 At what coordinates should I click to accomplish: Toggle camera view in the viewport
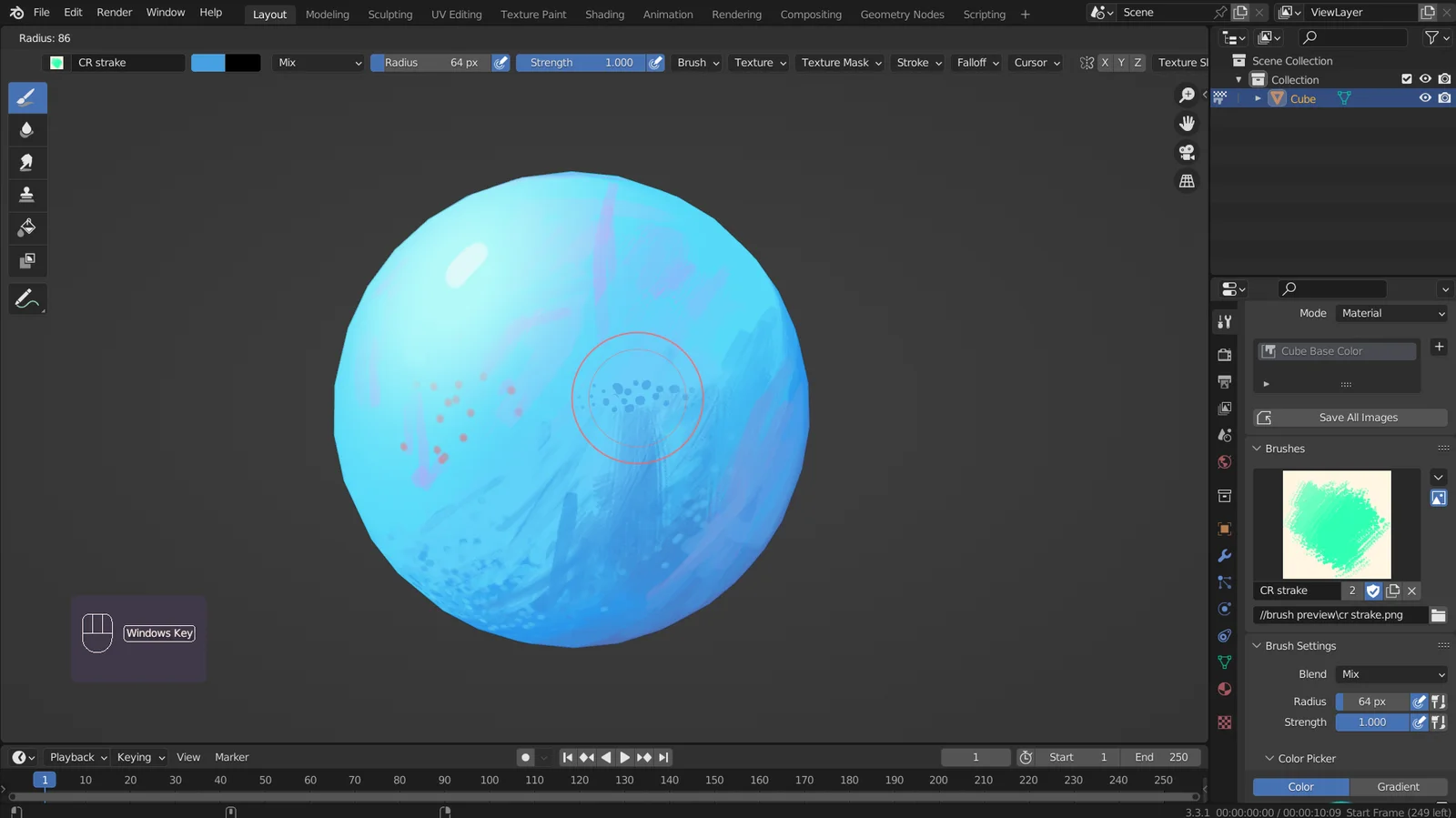(1187, 152)
